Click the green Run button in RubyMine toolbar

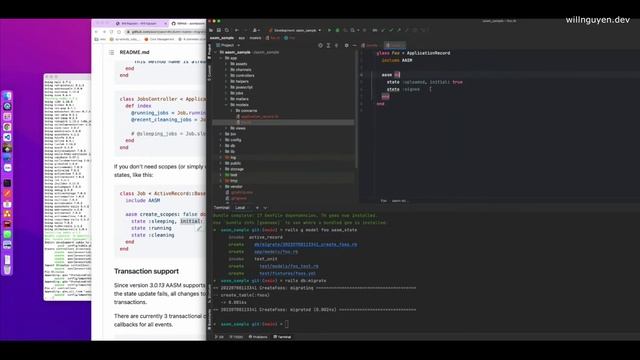click(329, 30)
